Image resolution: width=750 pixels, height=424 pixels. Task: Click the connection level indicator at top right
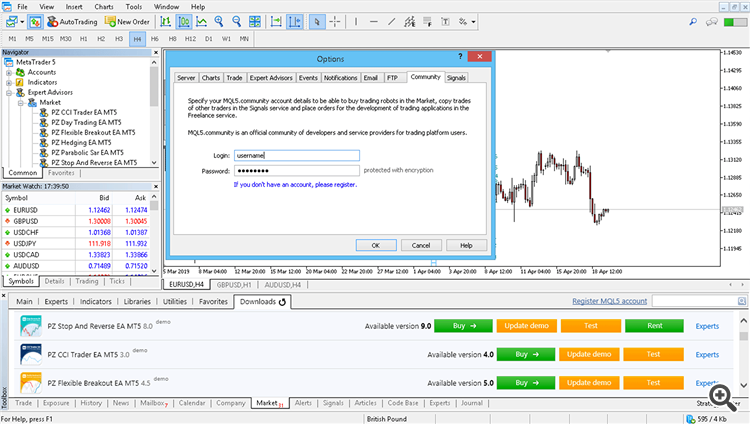pos(735,22)
